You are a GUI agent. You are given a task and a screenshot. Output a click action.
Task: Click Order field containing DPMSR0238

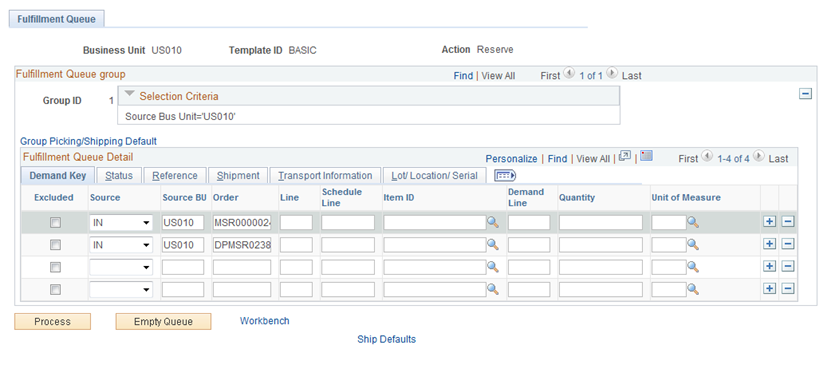click(x=242, y=245)
